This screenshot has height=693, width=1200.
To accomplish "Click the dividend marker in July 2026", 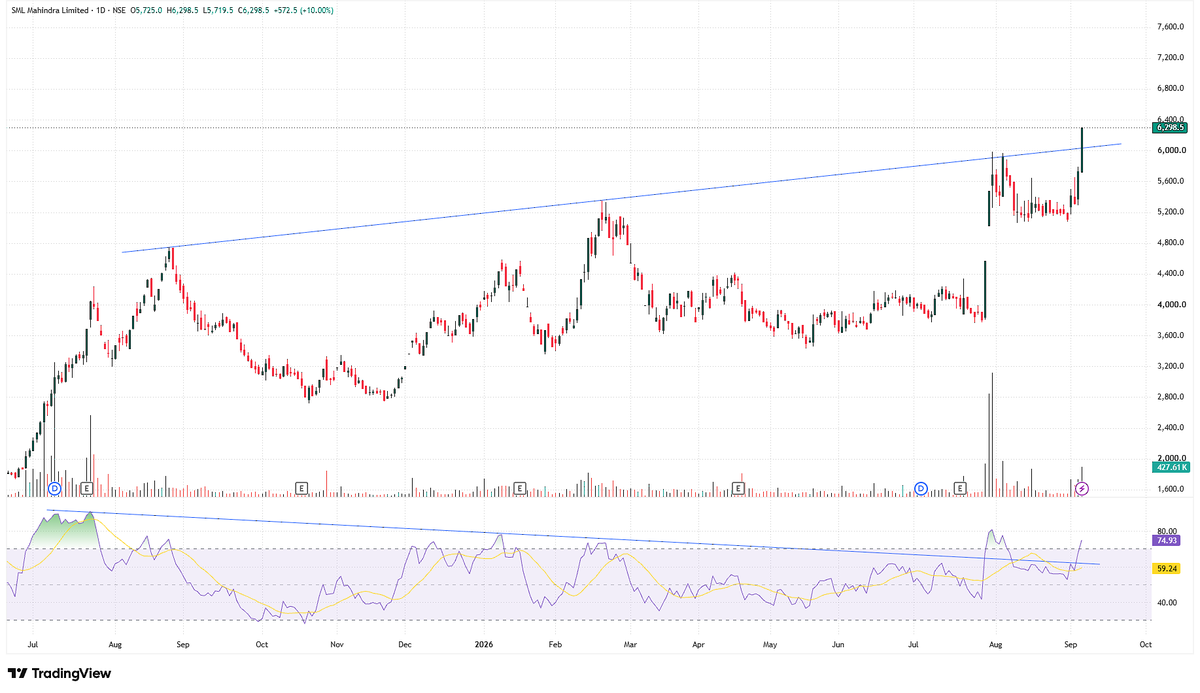I will (x=922, y=488).
